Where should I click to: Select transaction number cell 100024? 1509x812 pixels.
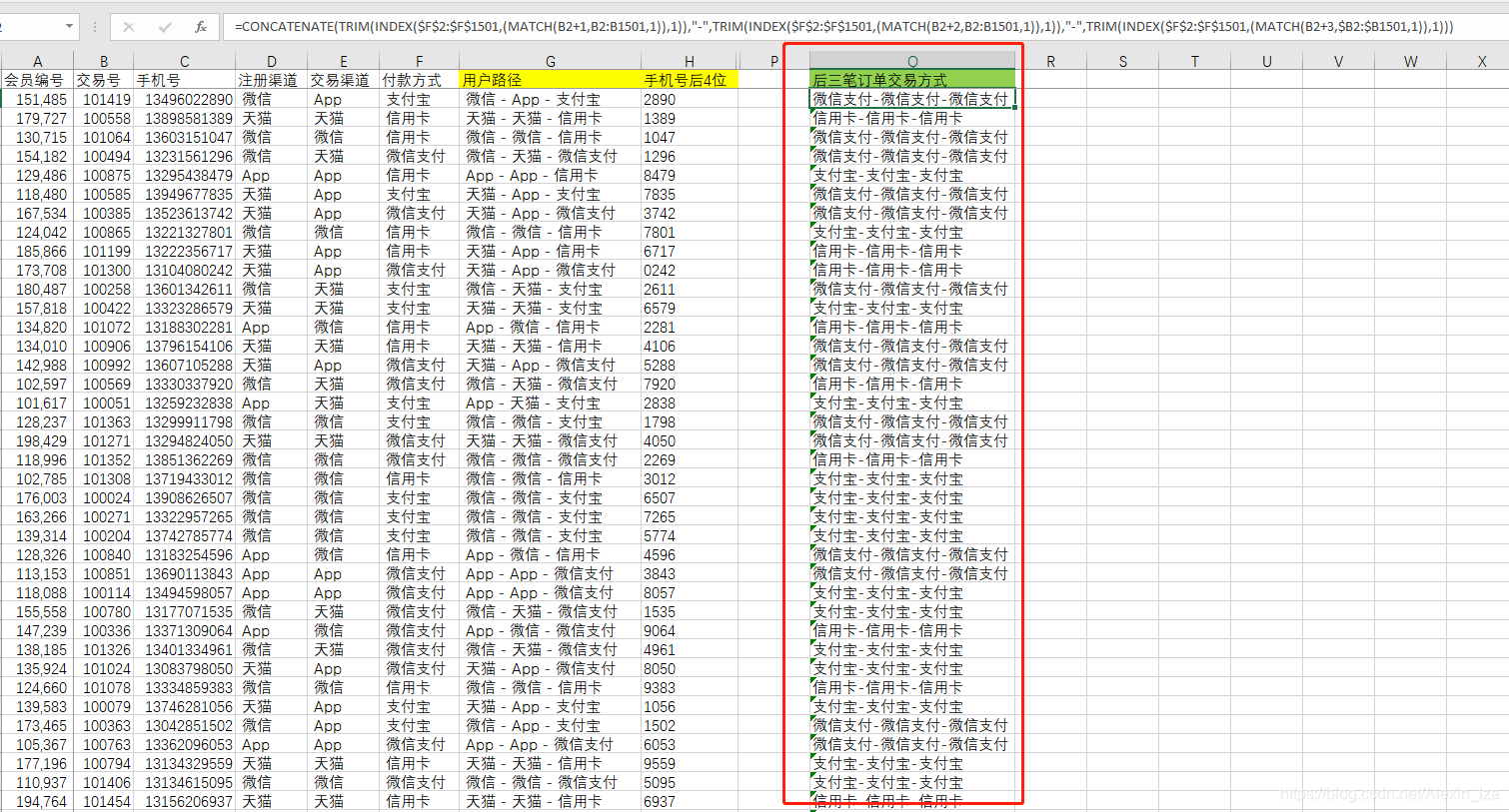pos(104,497)
